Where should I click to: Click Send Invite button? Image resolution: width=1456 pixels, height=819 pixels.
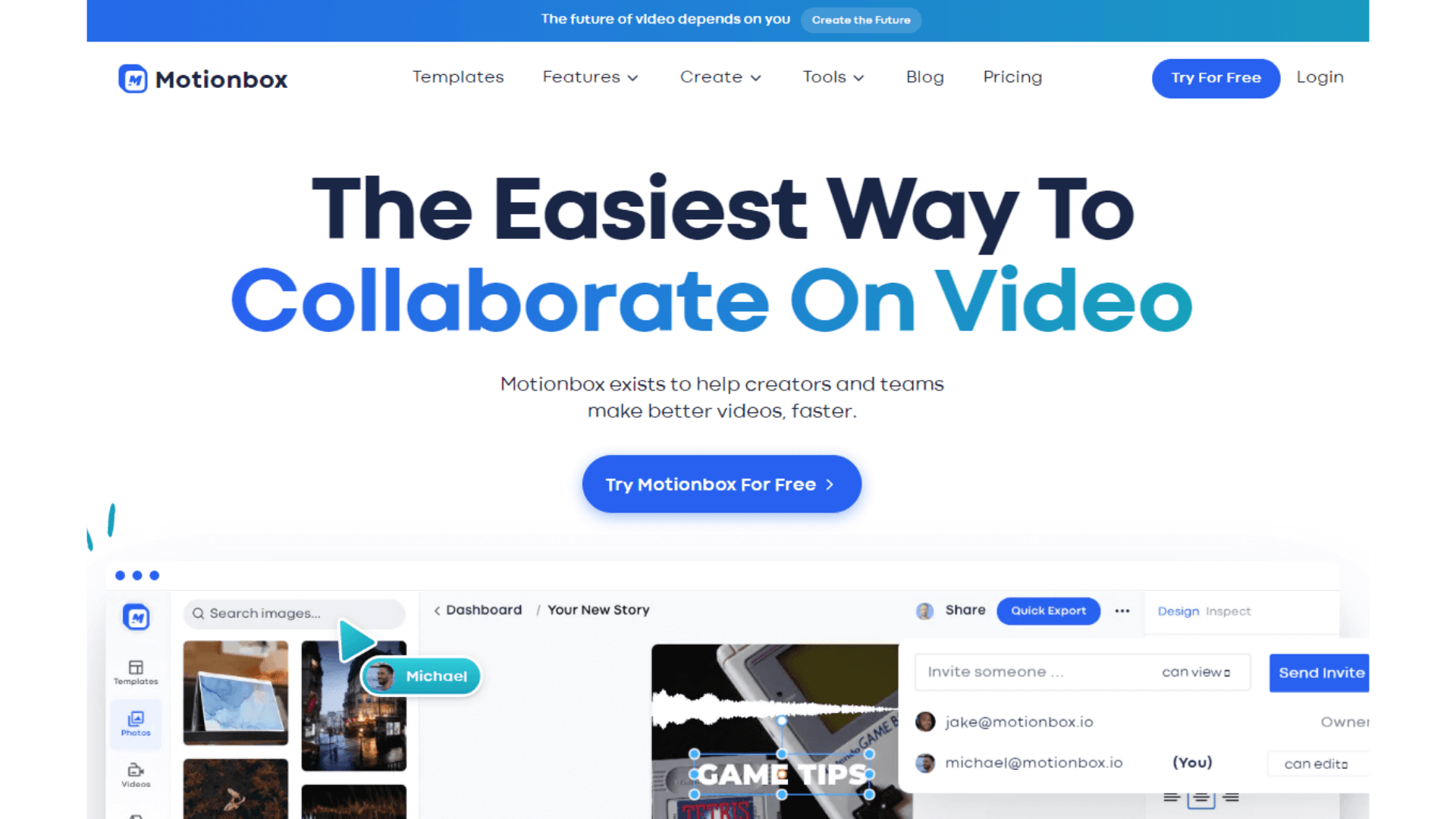(1322, 671)
